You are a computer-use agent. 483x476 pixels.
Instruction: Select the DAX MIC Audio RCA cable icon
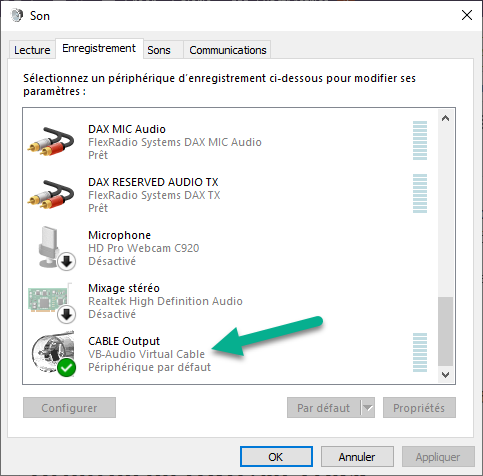[x=51, y=142]
